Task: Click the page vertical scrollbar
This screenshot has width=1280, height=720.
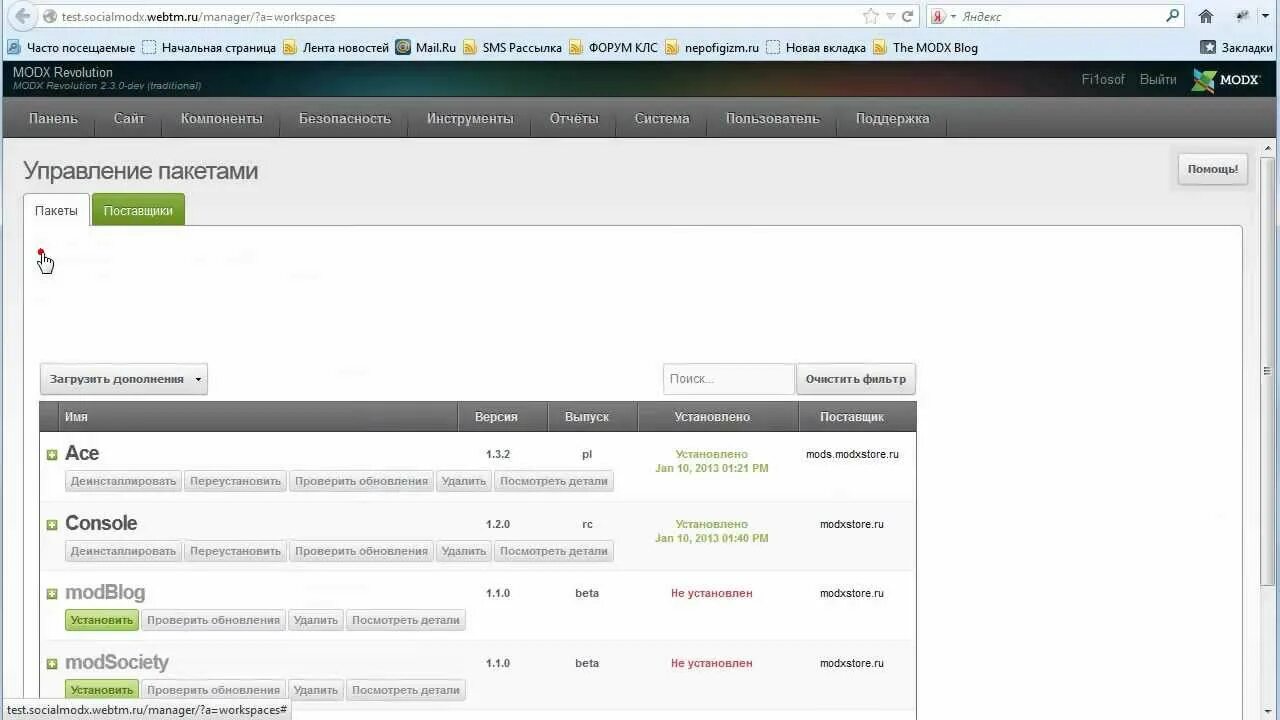Action: 1269,370
